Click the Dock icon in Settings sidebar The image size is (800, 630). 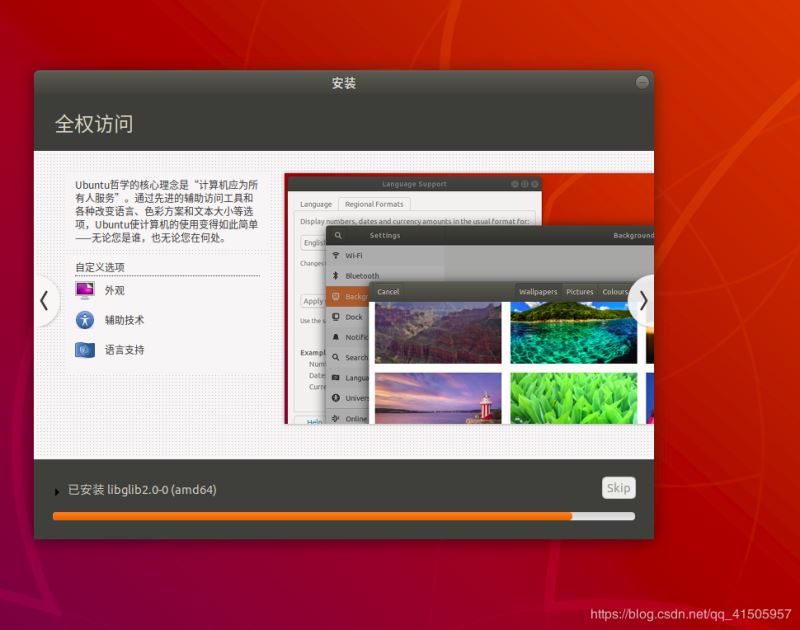pos(336,317)
